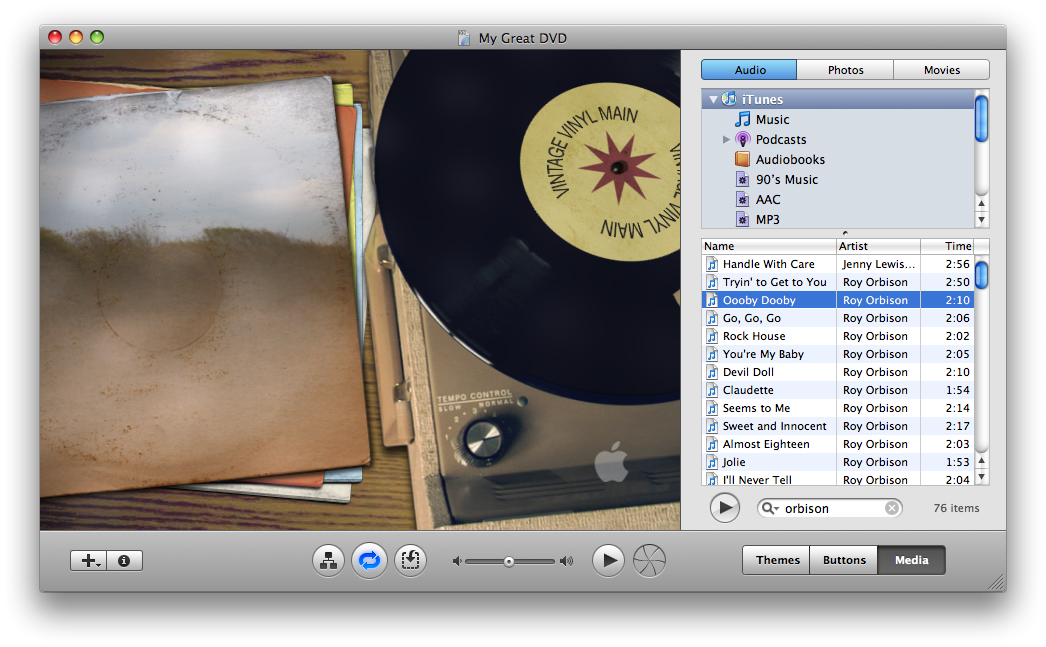This screenshot has height=647, width=1046.
Task: Zoom the window with green button
Action: 97,37
